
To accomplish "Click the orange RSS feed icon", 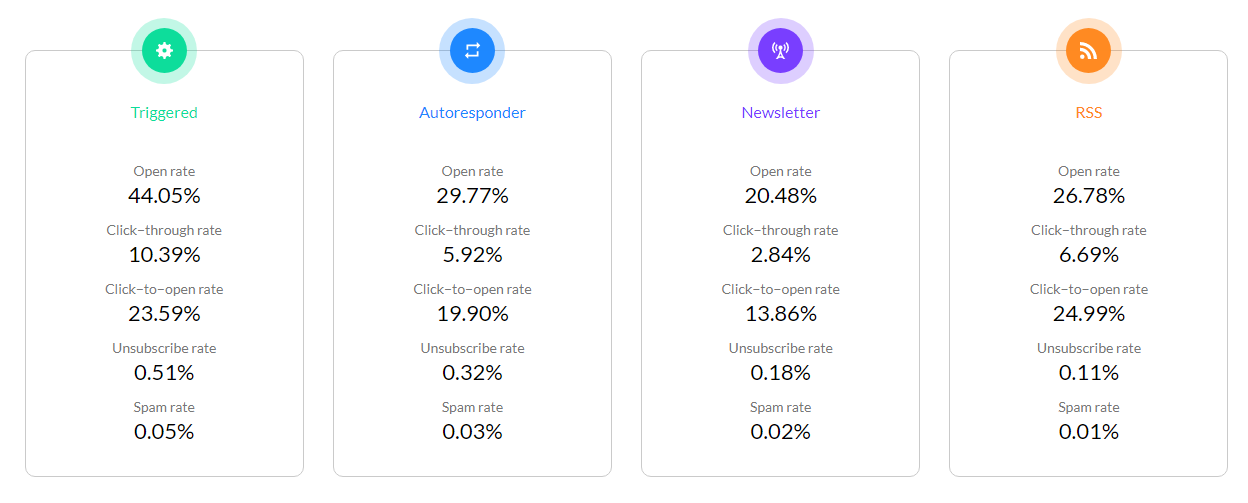I will tap(1088, 51).
